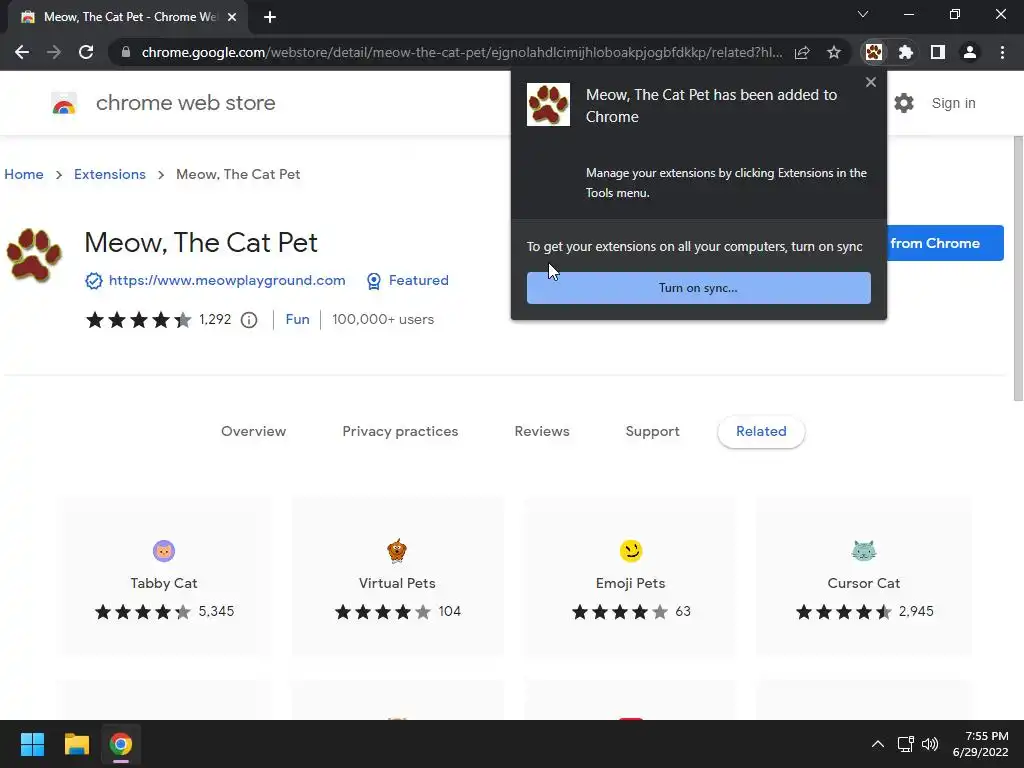This screenshot has height=768, width=1024.
Task: Click the padlock site info icon
Action: point(126,52)
